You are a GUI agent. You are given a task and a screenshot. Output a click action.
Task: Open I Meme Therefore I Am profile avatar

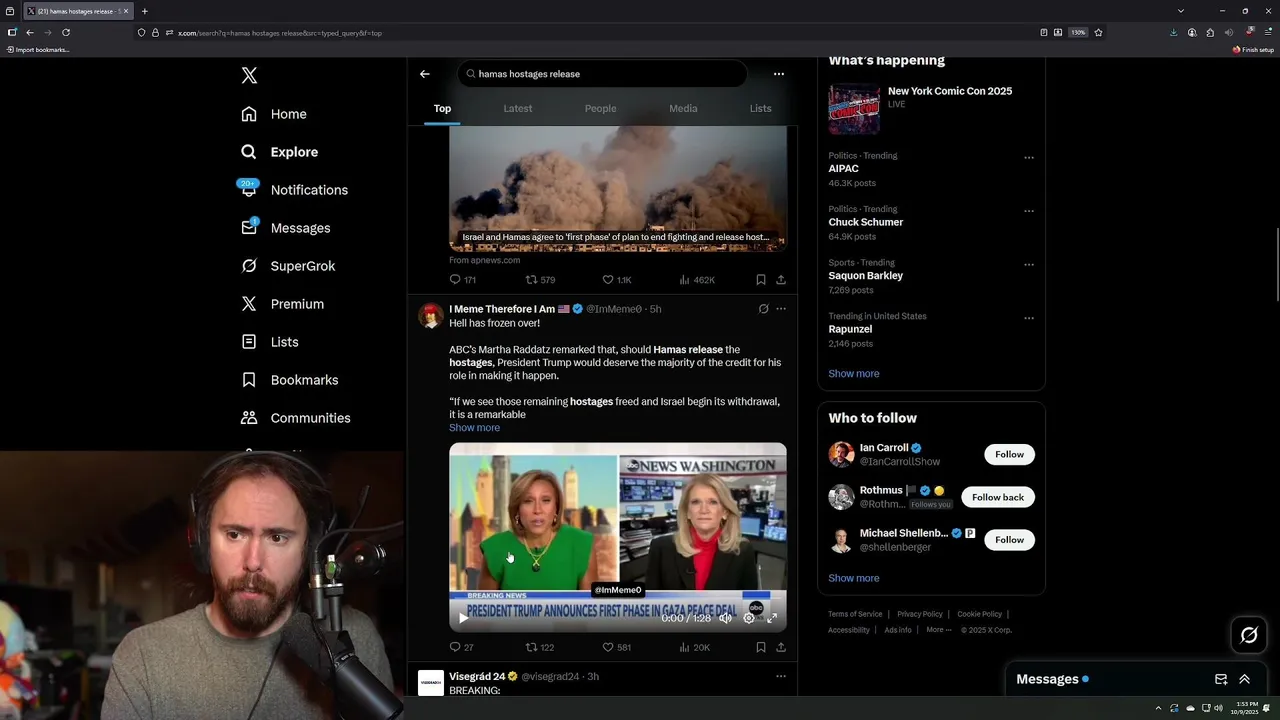tap(431, 316)
